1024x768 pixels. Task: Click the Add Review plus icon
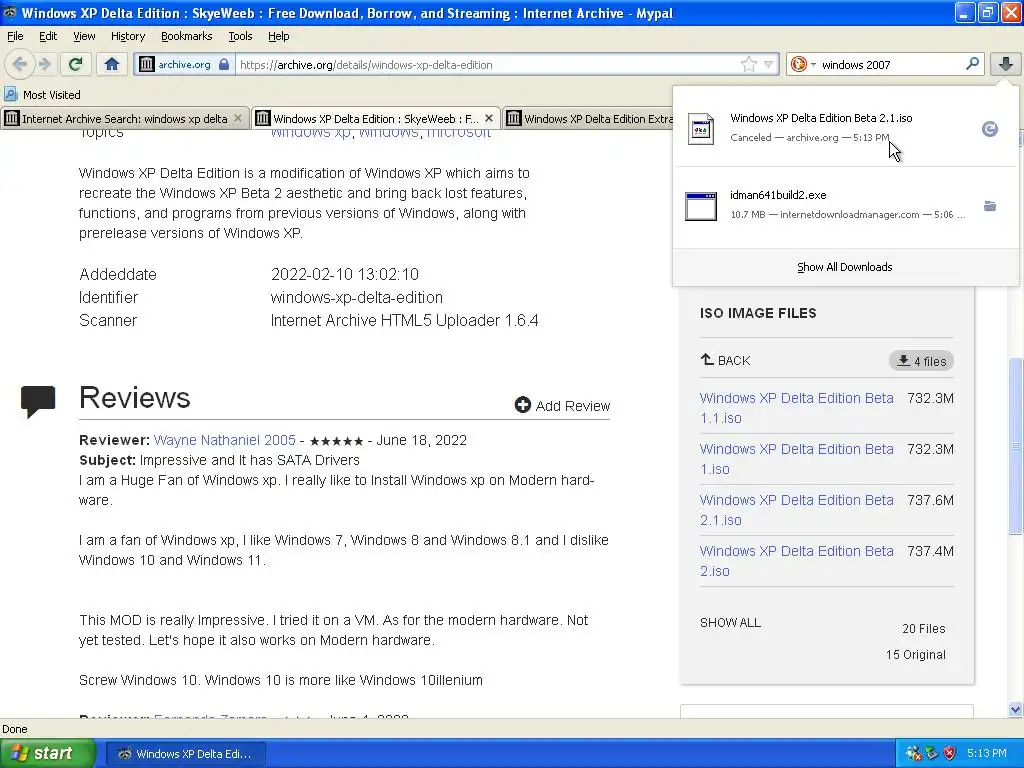(x=522, y=405)
